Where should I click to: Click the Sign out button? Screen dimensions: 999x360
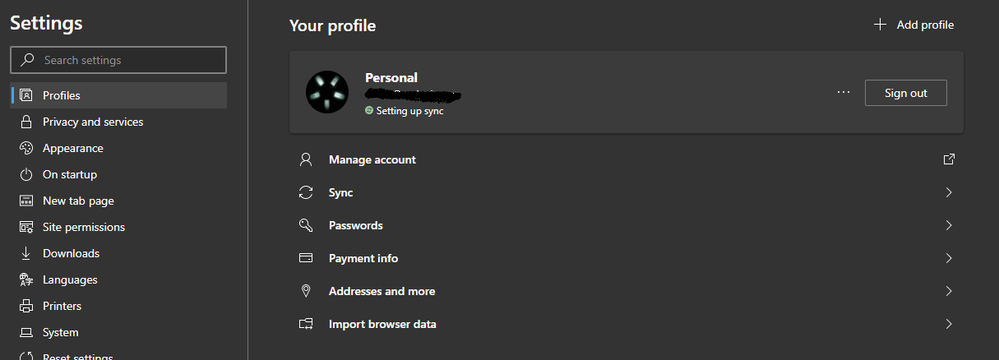coord(905,93)
